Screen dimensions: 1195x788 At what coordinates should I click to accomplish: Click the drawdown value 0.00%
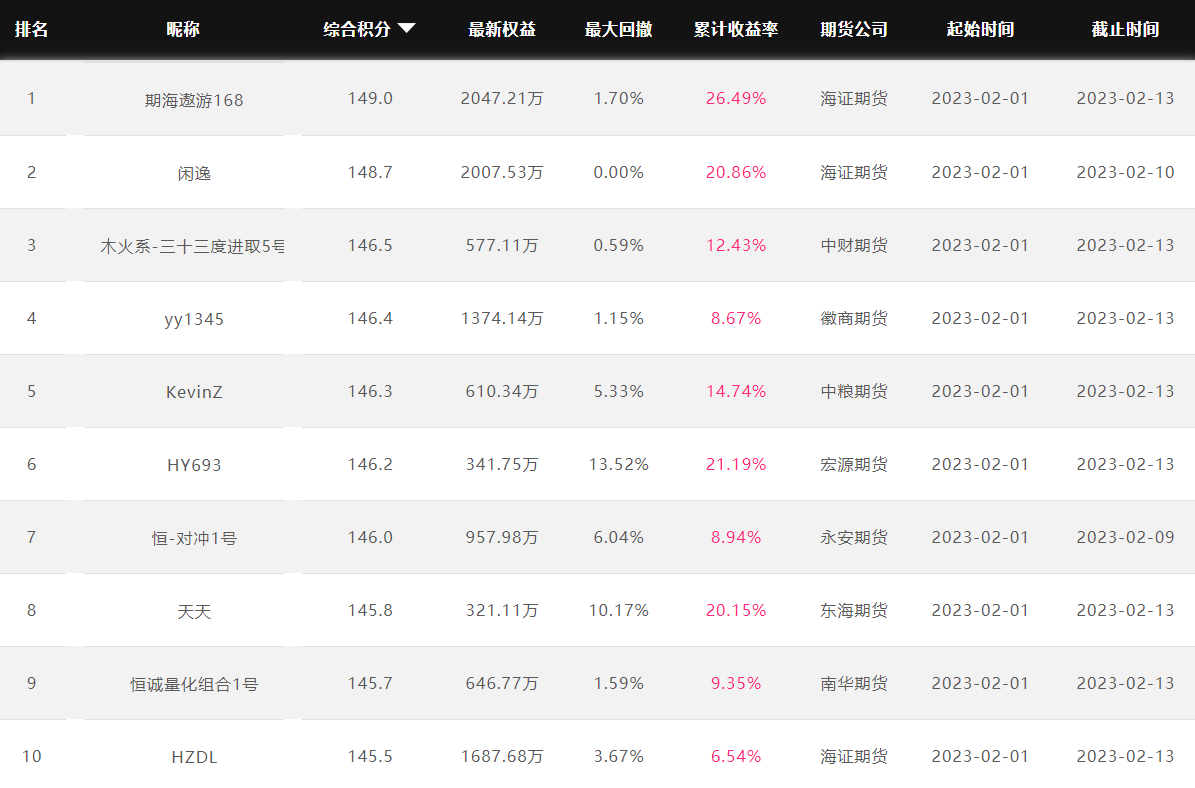click(x=619, y=172)
